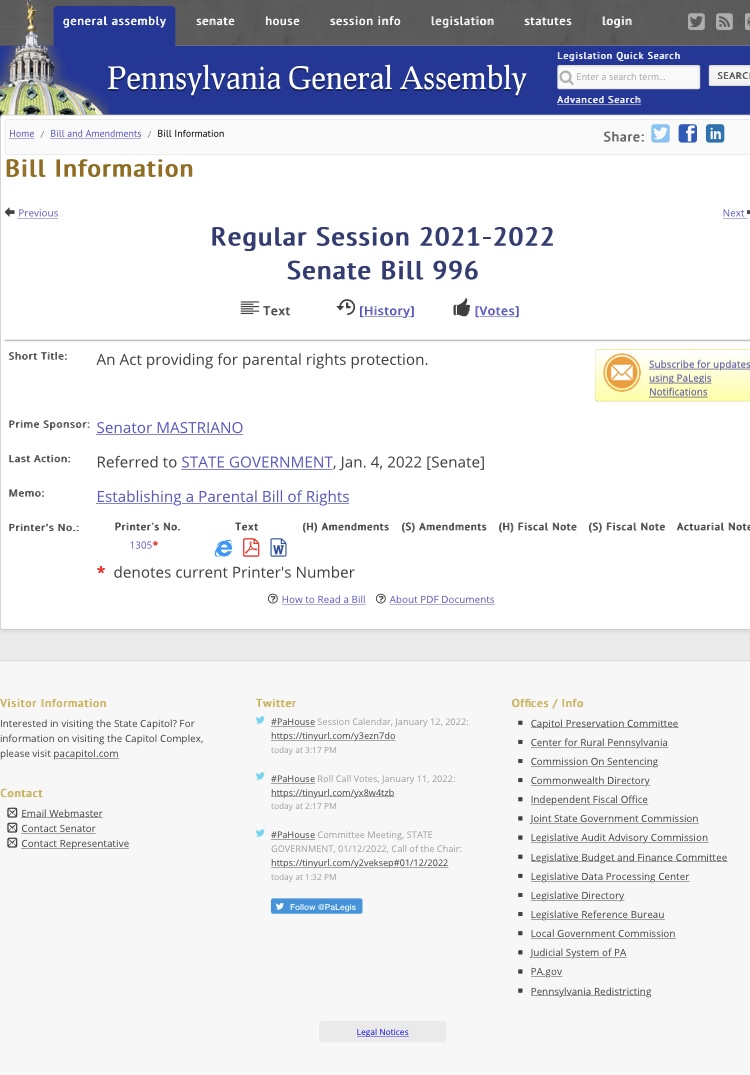Click help icon beside About PDF Documents

[380, 599]
